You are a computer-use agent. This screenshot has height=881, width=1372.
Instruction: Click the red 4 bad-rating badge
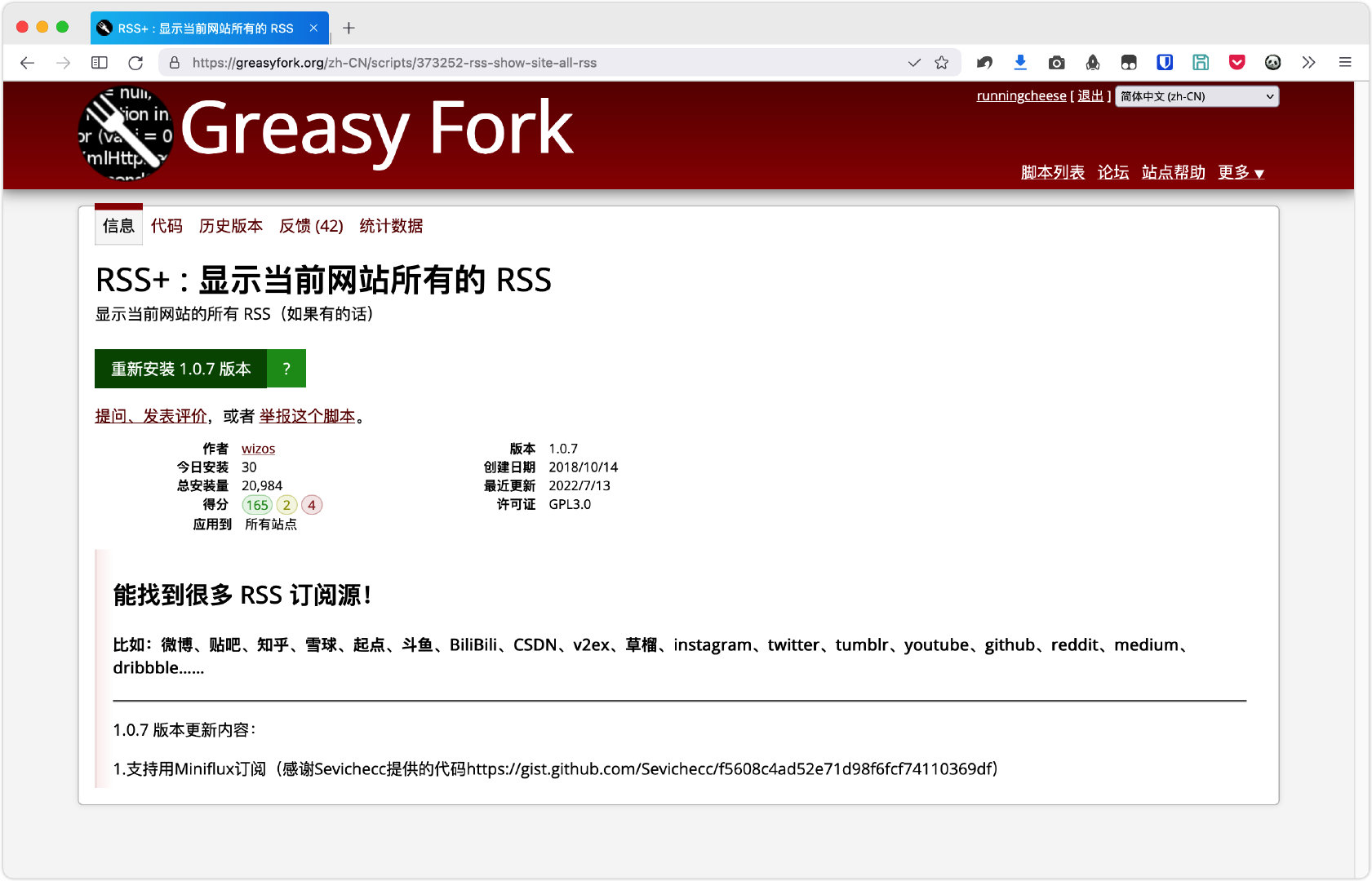(x=312, y=505)
